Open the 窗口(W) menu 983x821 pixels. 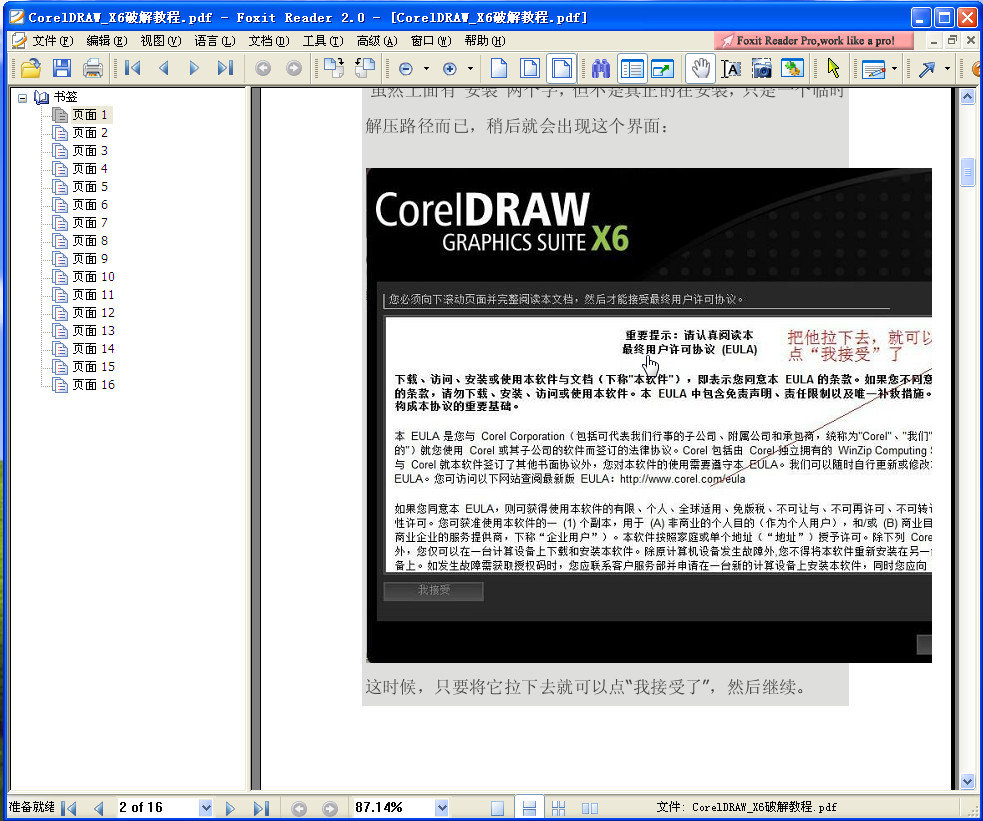(431, 41)
